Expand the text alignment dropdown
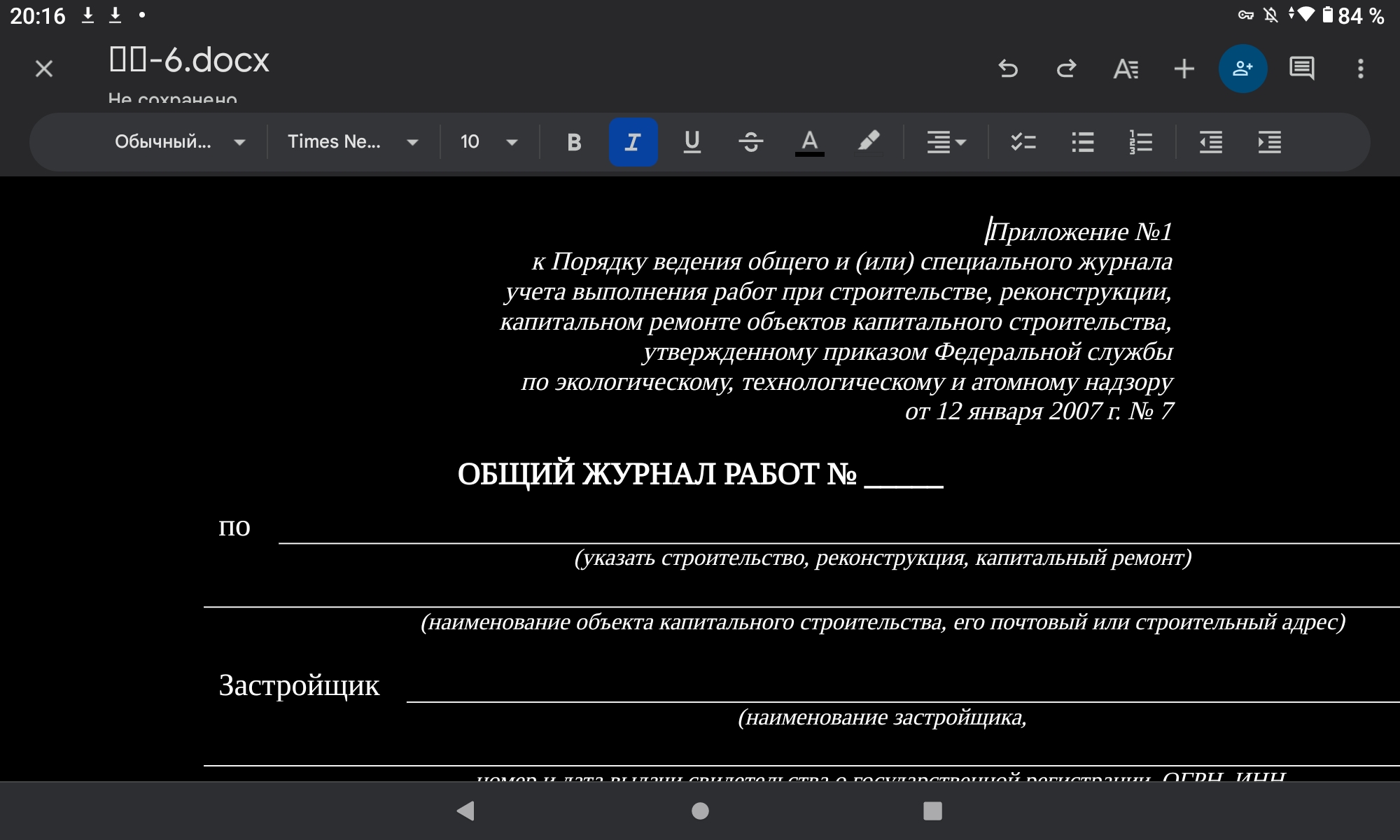Screen dimensions: 1400x840 click(x=946, y=142)
